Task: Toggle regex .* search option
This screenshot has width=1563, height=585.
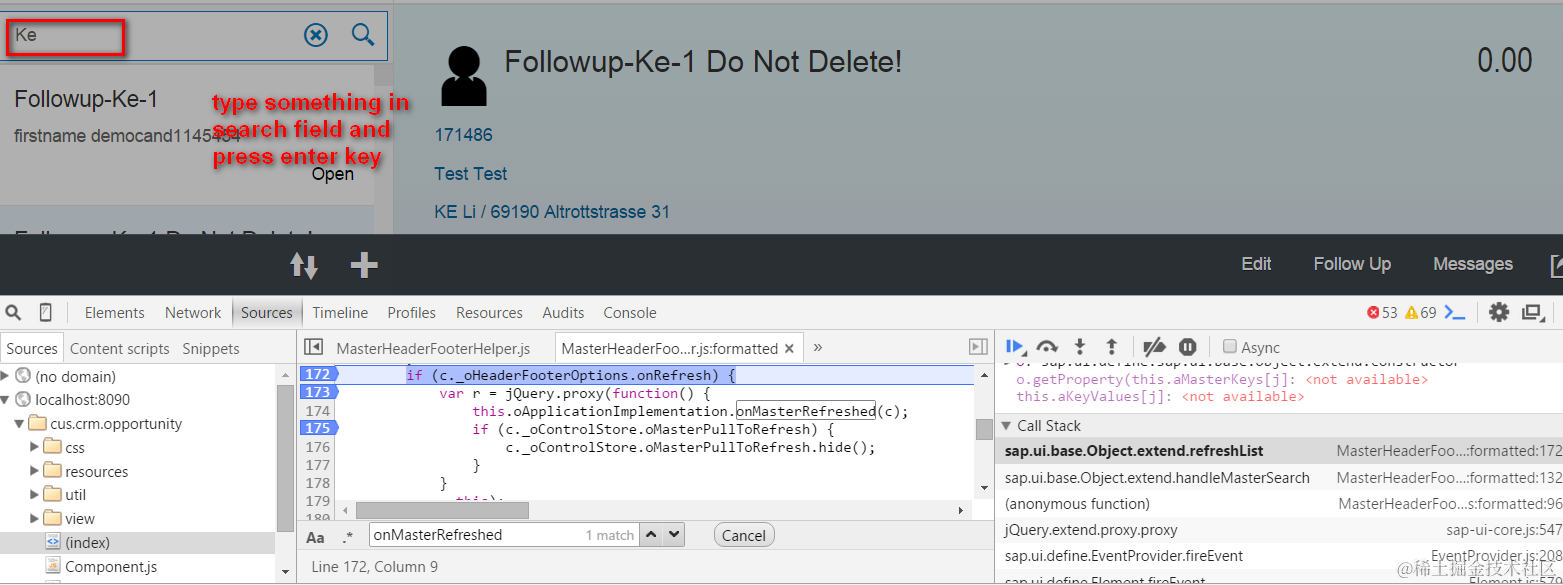Action: 347,536
